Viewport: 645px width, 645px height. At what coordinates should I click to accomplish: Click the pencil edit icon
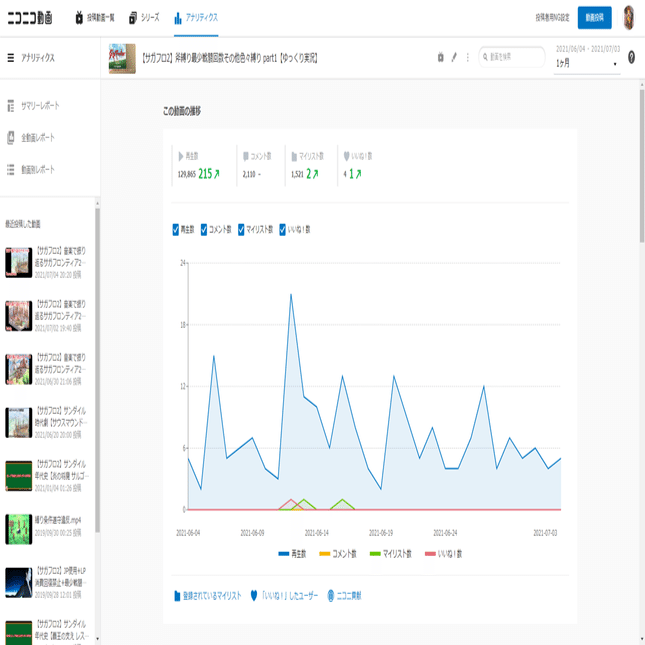pyautogui.click(x=454, y=58)
